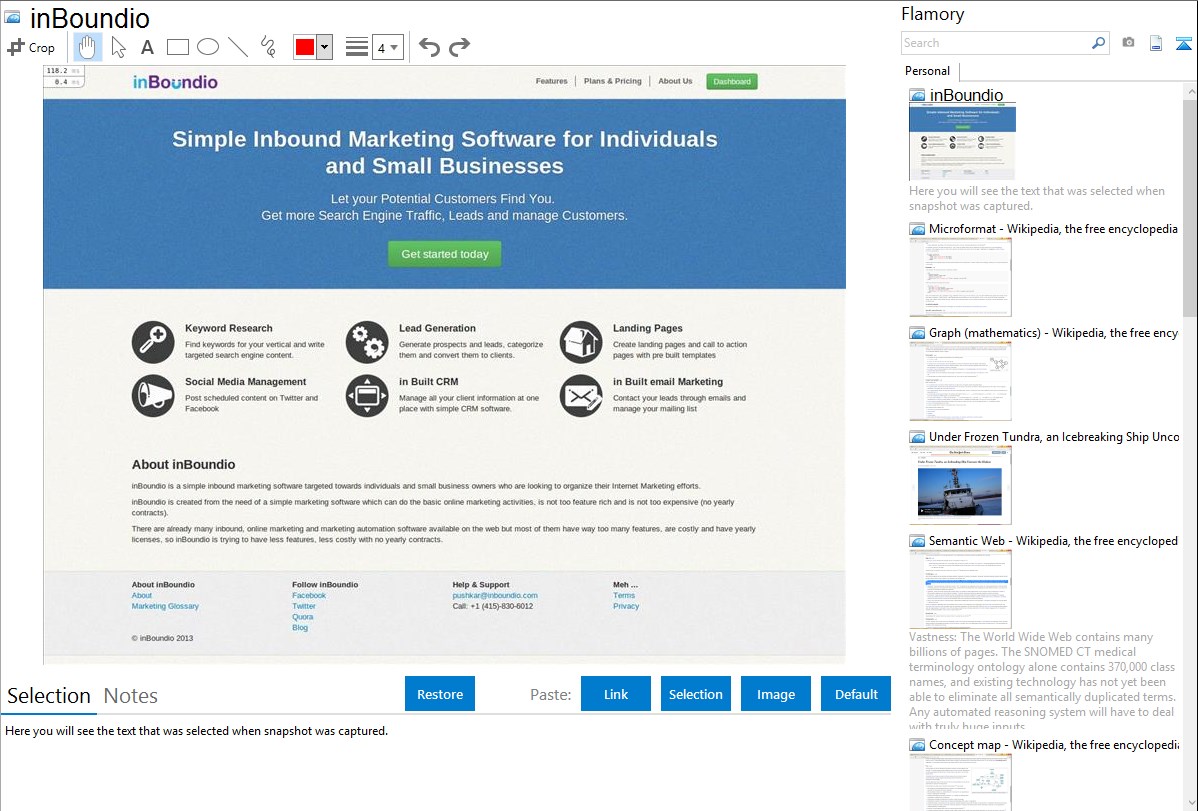Select the freehand scribble tool
The width and height of the screenshot is (1198, 811).
[268, 47]
